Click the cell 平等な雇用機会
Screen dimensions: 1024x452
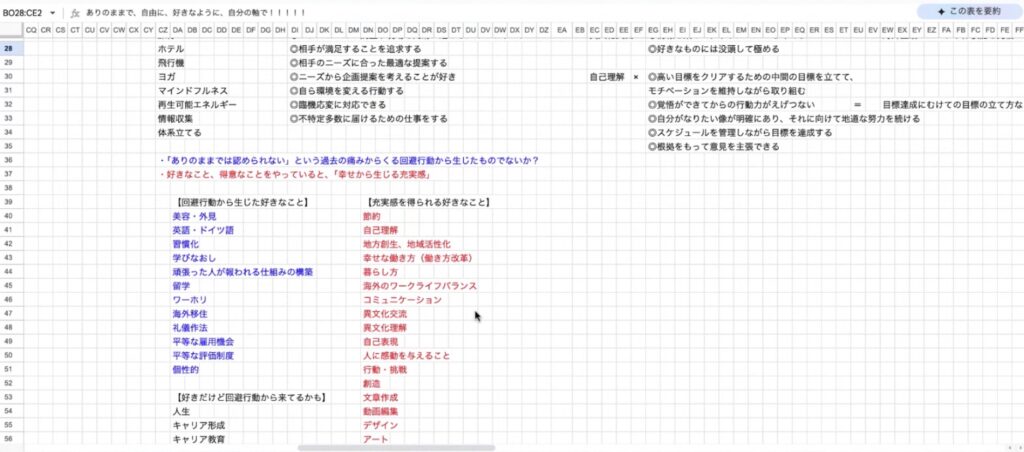coord(203,342)
